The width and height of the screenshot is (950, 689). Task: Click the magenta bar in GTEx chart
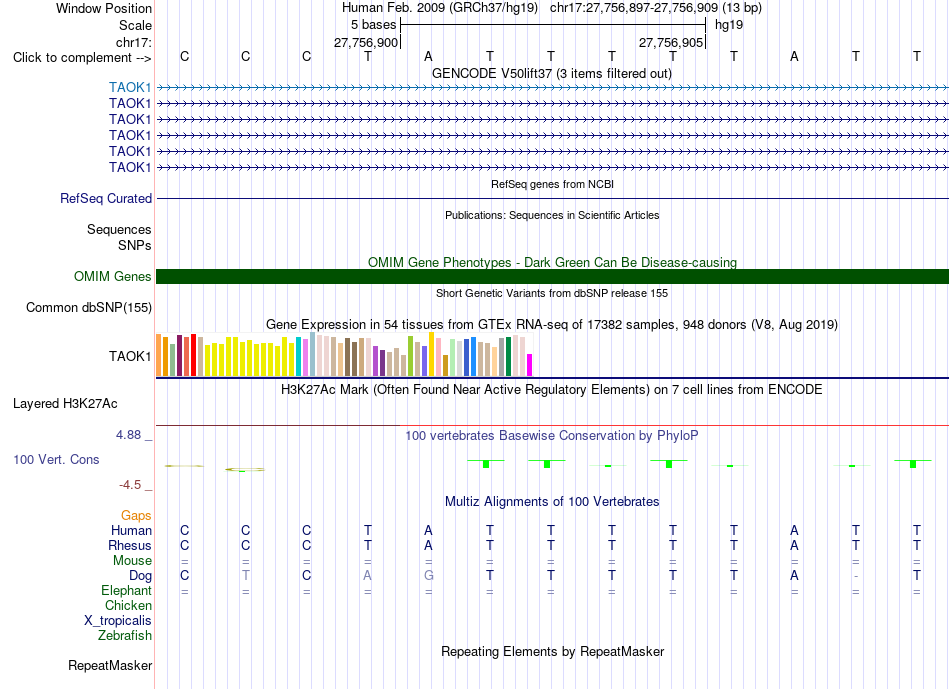tap(530, 365)
